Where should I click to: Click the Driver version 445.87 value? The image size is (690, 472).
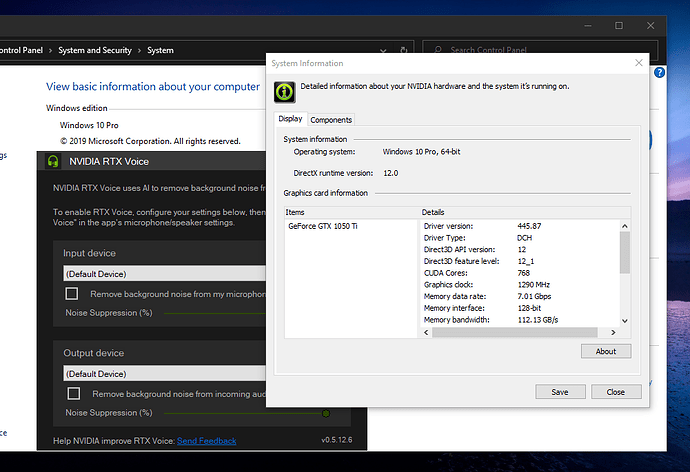point(529,226)
